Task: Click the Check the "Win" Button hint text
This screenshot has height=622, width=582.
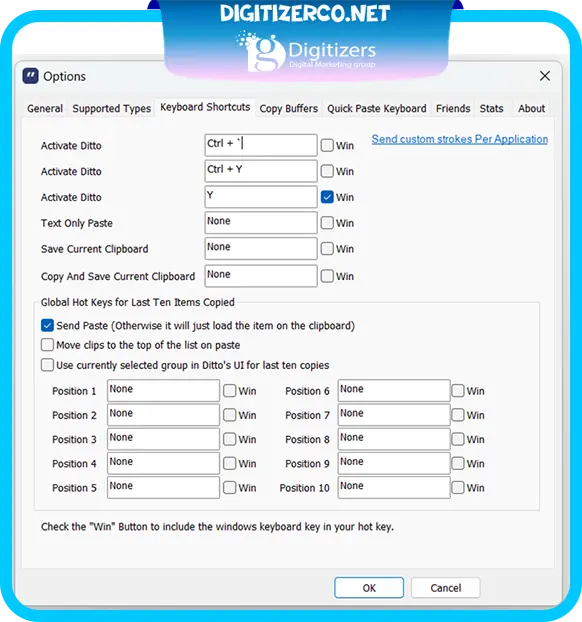Action: click(x=217, y=527)
